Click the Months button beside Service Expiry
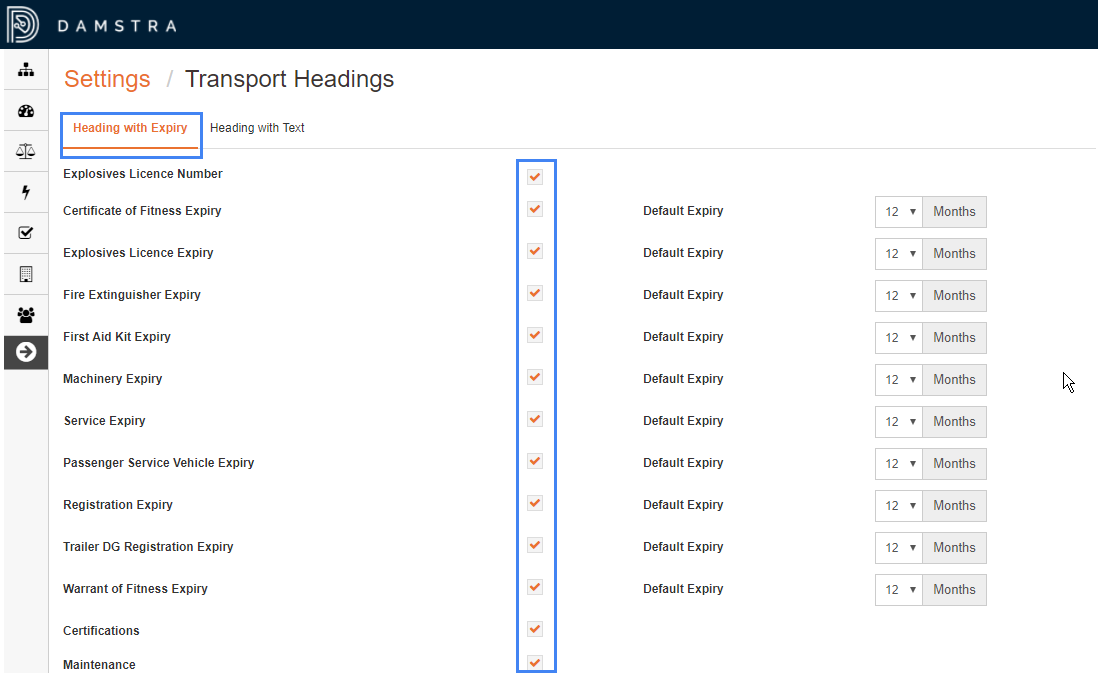The height and width of the screenshot is (673, 1098). [x=954, y=421]
